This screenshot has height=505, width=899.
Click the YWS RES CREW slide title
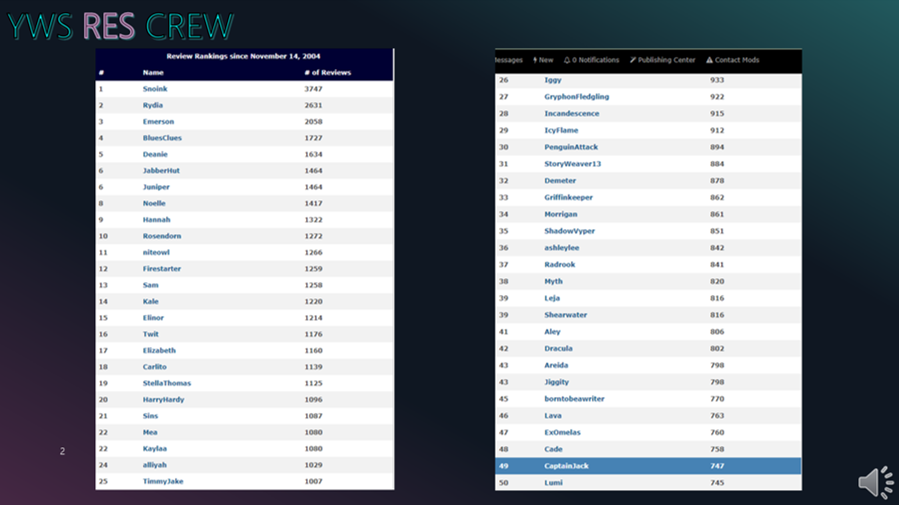(120, 26)
